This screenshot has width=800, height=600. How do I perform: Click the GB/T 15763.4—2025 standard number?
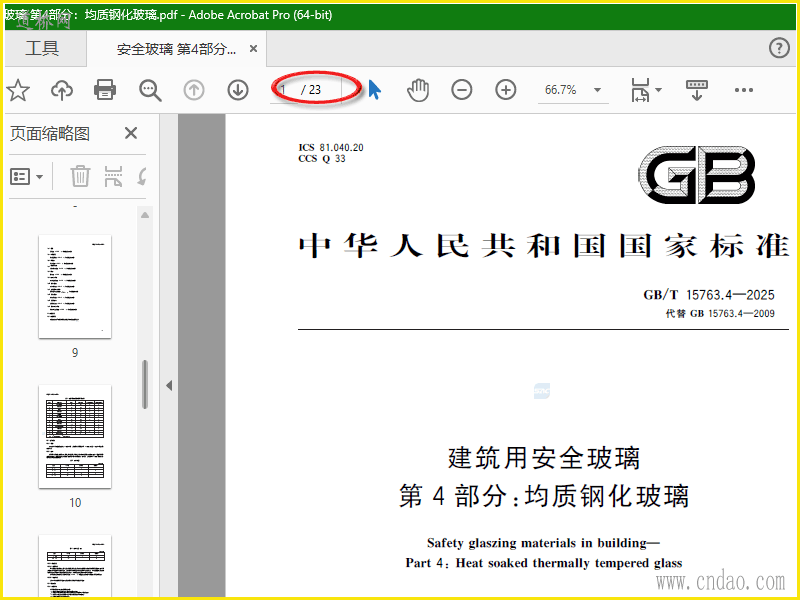pyautogui.click(x=709, y=295)
